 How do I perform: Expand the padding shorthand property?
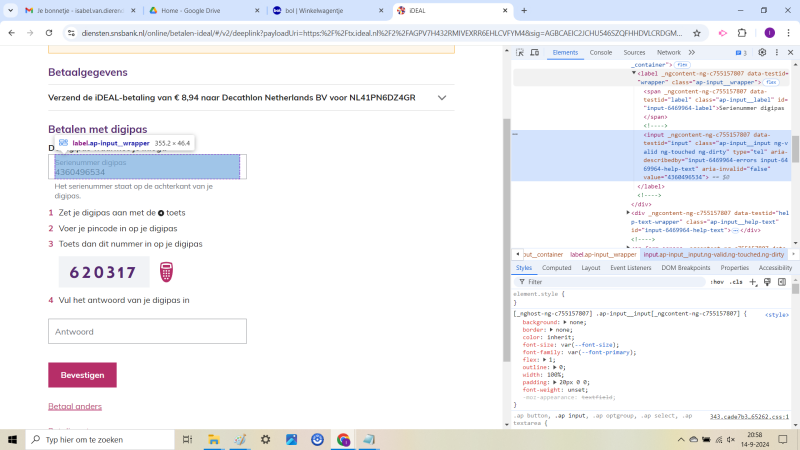555,382
